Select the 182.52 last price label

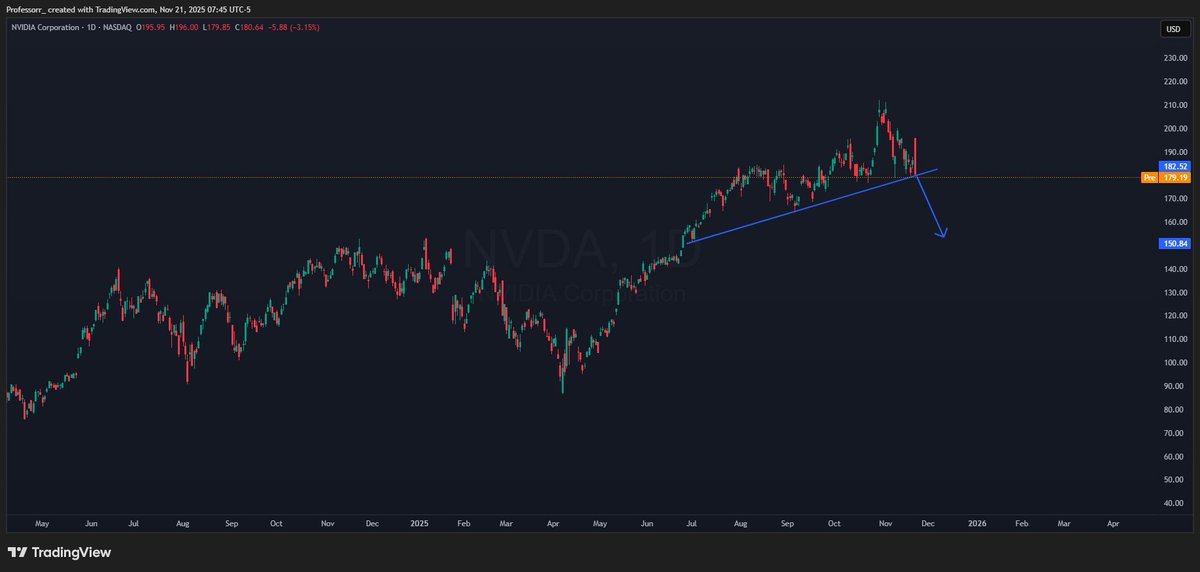click(x=1174, y=166)
